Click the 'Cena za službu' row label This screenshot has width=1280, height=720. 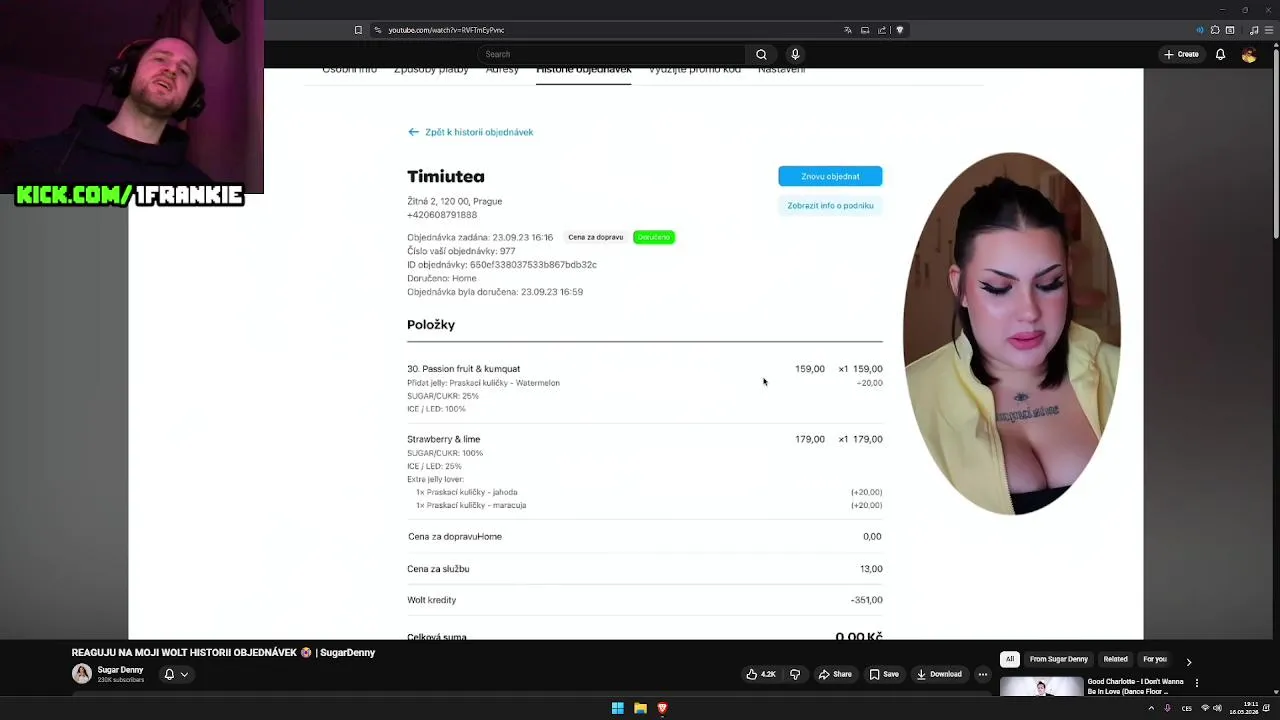[438, 569]
